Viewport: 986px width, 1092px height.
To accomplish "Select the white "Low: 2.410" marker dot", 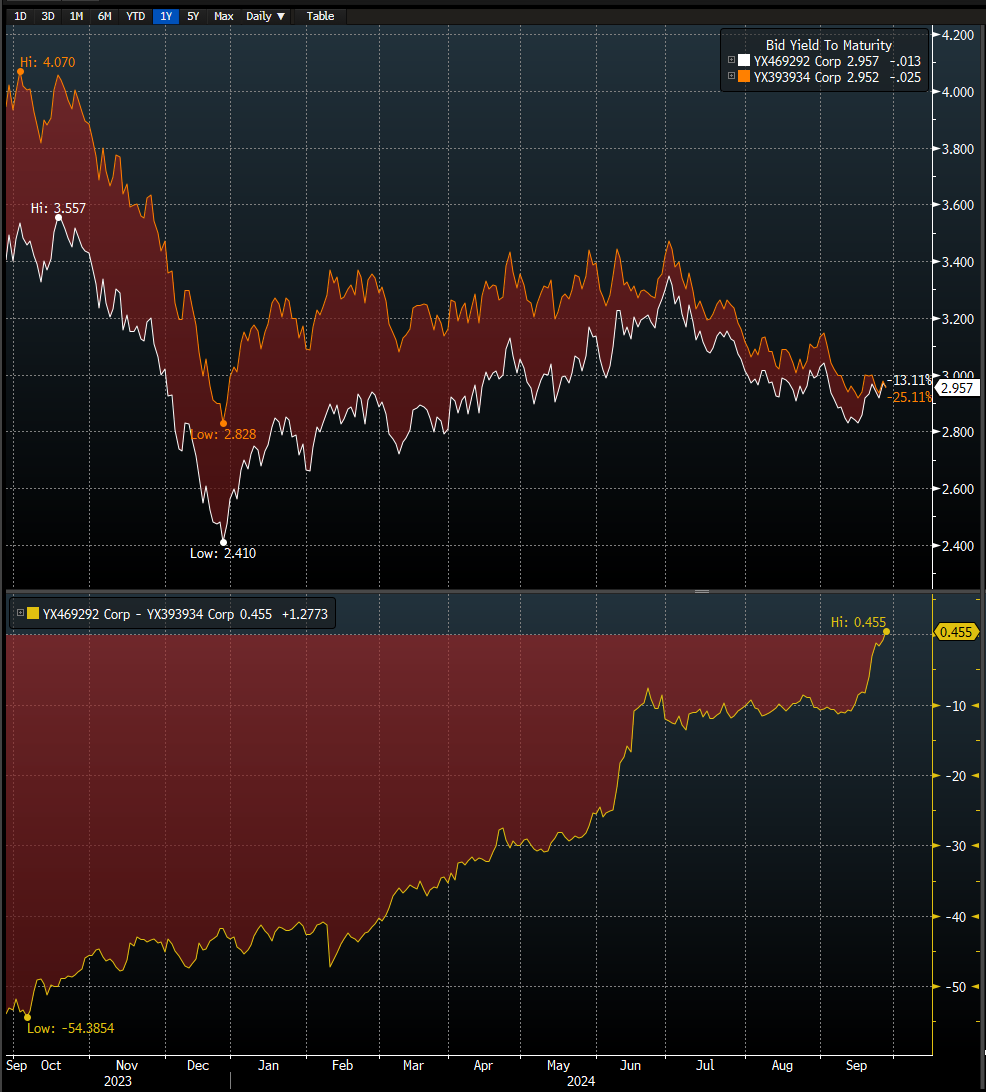I will (223, 541).
